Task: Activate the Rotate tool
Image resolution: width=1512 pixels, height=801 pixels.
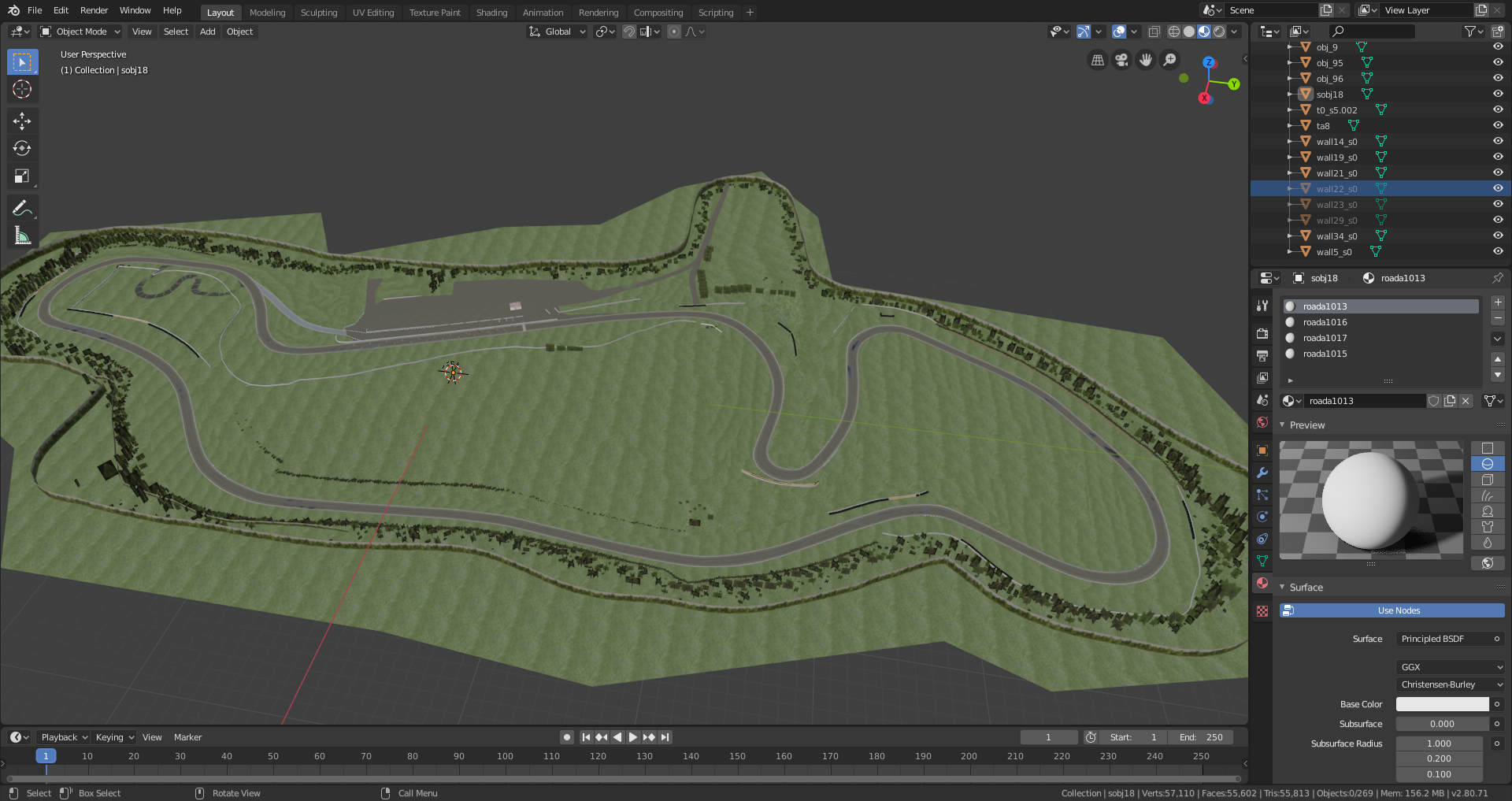Action: (x=22, y=148)
